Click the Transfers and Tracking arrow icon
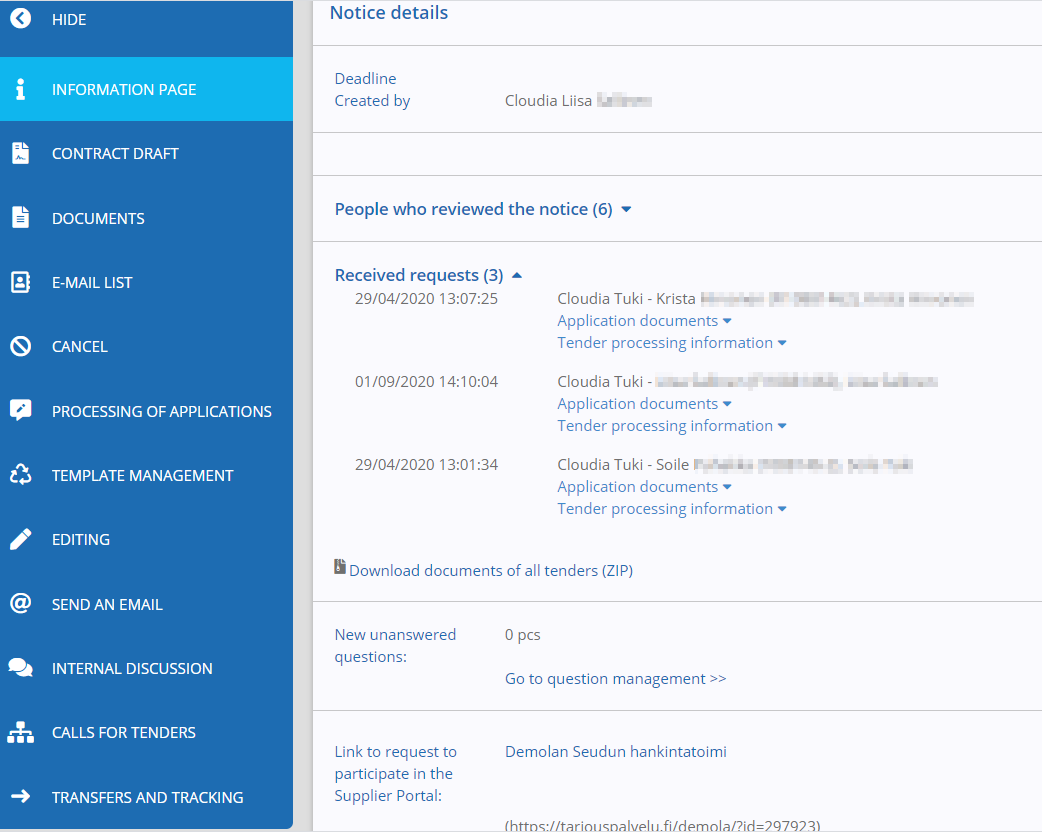The height and width of the screenshot is (832, 1042). point(21,796)
